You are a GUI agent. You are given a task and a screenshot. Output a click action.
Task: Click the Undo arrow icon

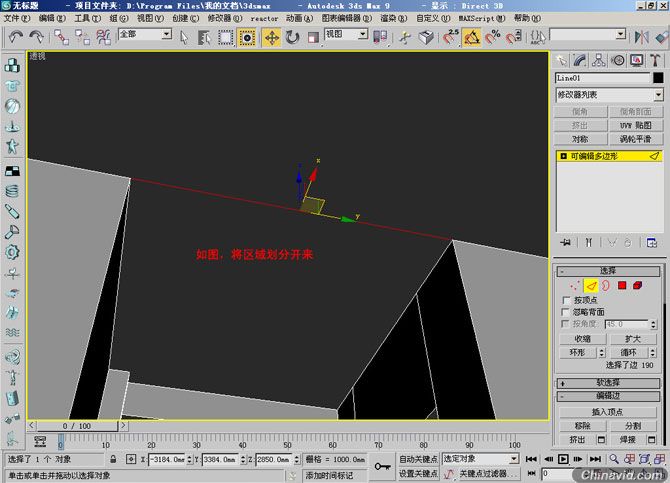pos(15,37)
